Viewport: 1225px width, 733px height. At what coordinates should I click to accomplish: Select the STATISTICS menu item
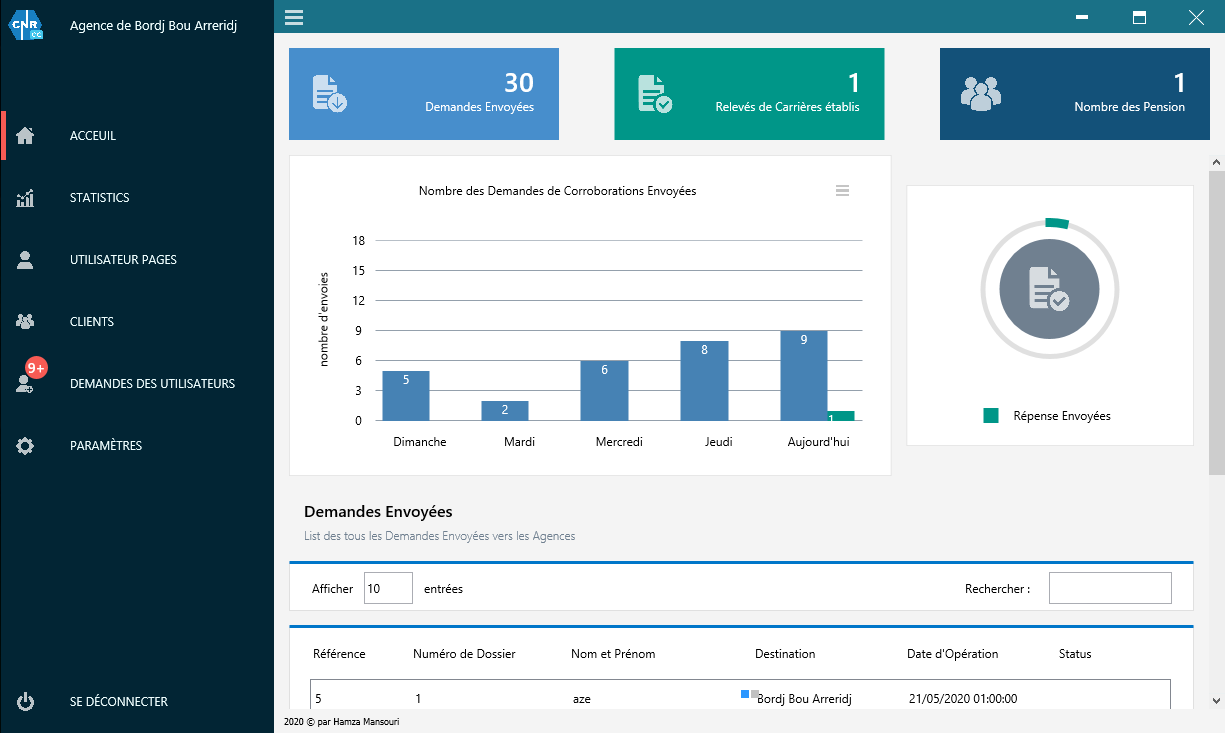(100, 198)
